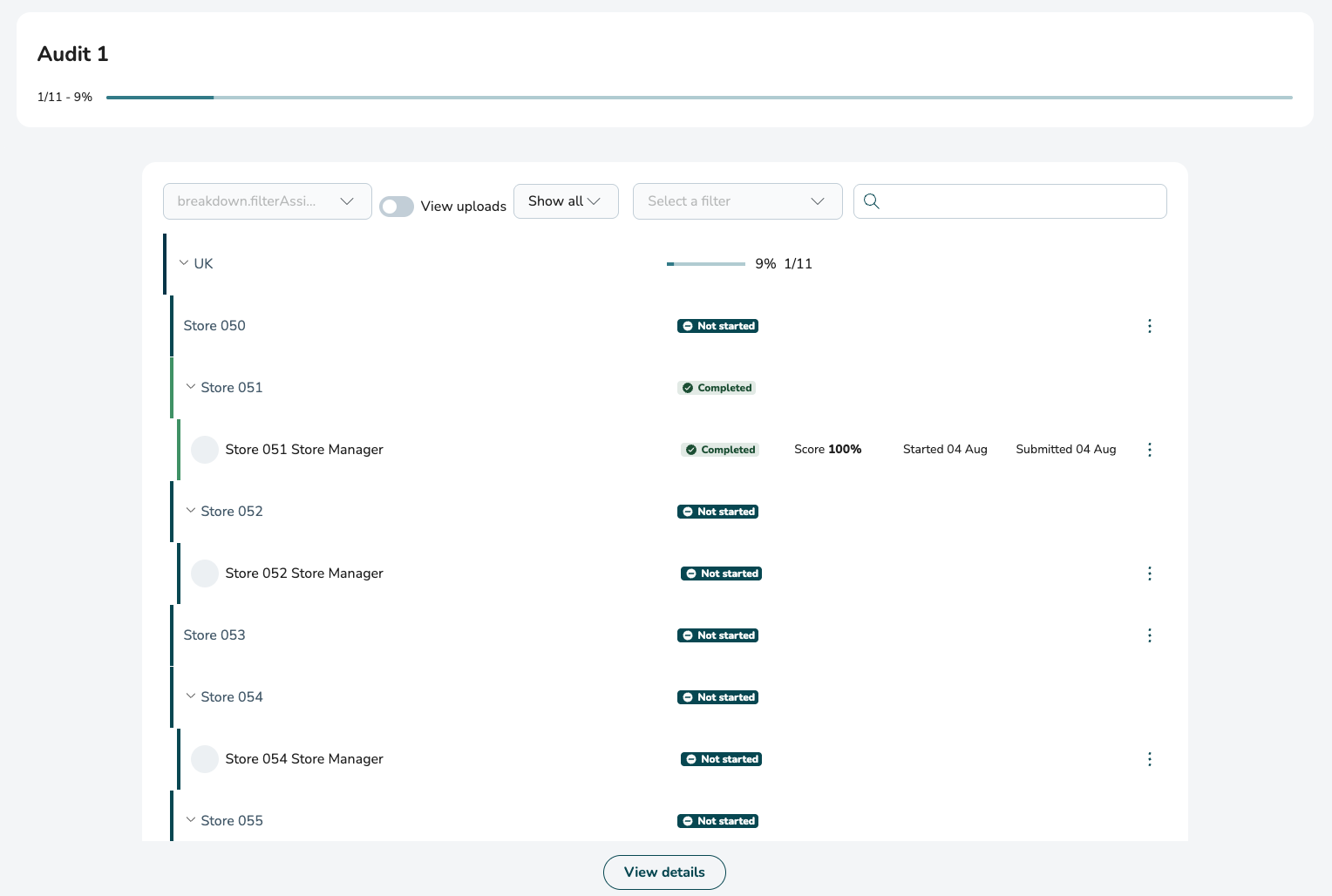Click Completed badge for Store 051 Store Manager

tap(720, 450)
